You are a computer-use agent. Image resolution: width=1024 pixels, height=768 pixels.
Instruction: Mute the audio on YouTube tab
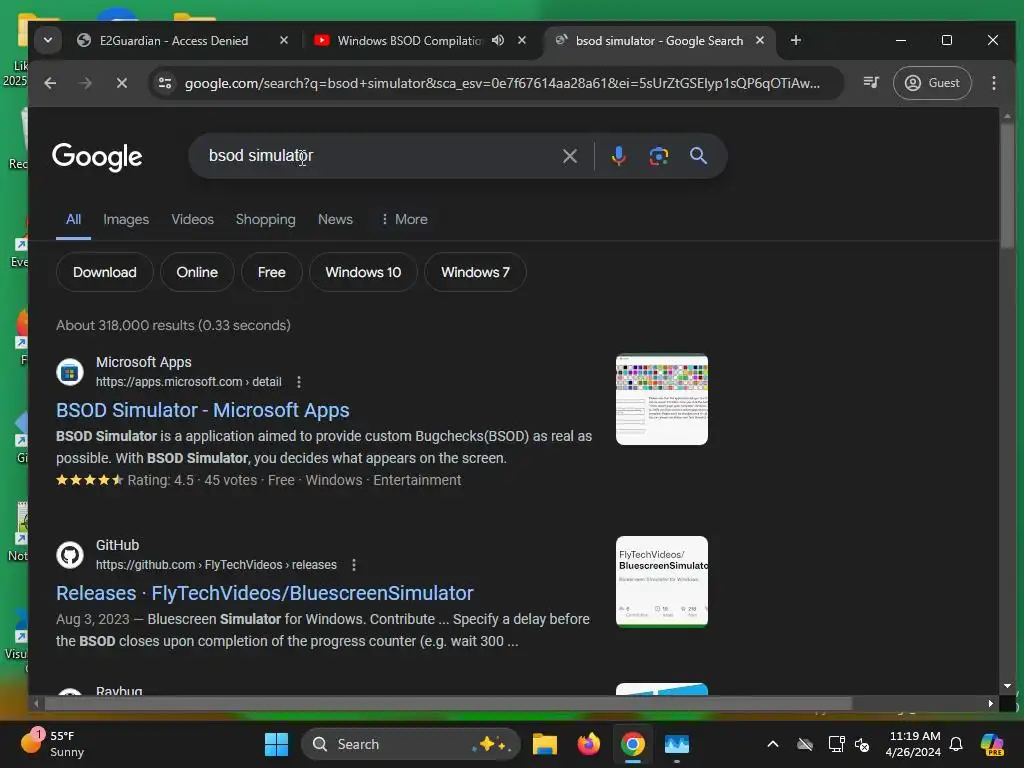pos(498,40)
